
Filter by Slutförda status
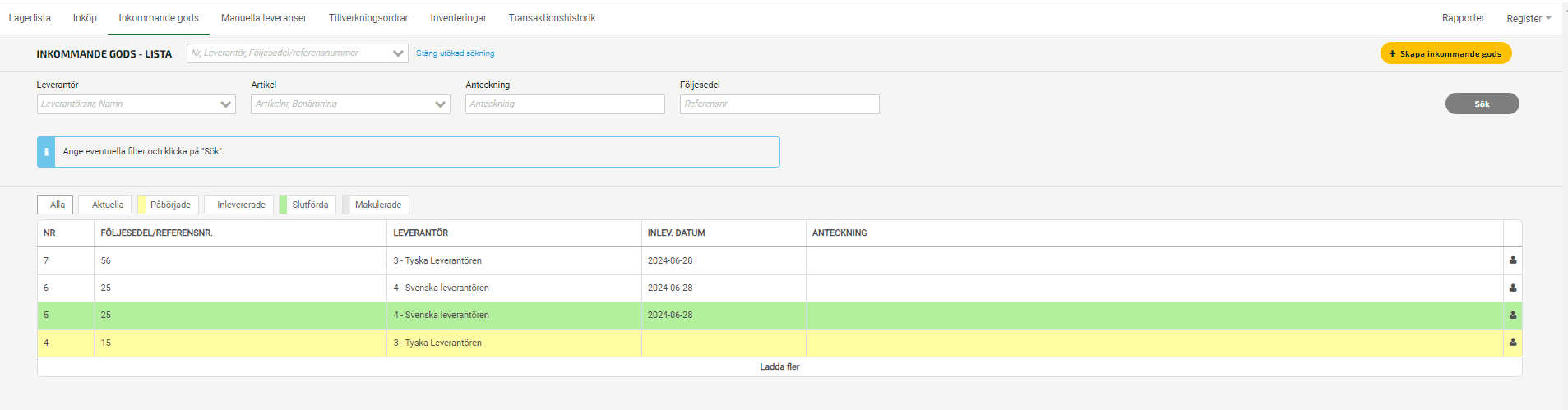[308, 205]
